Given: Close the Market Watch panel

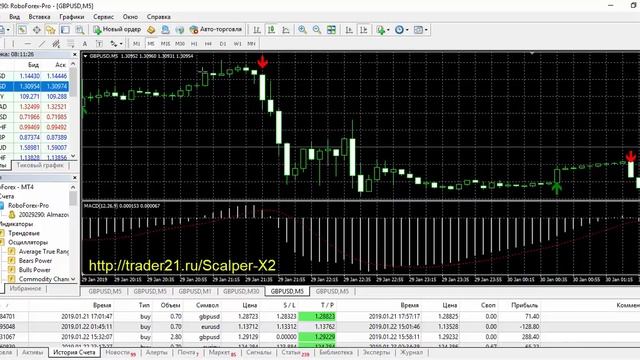Looking at the screenshot, I should pyautogui.click(x=75, y=54).
